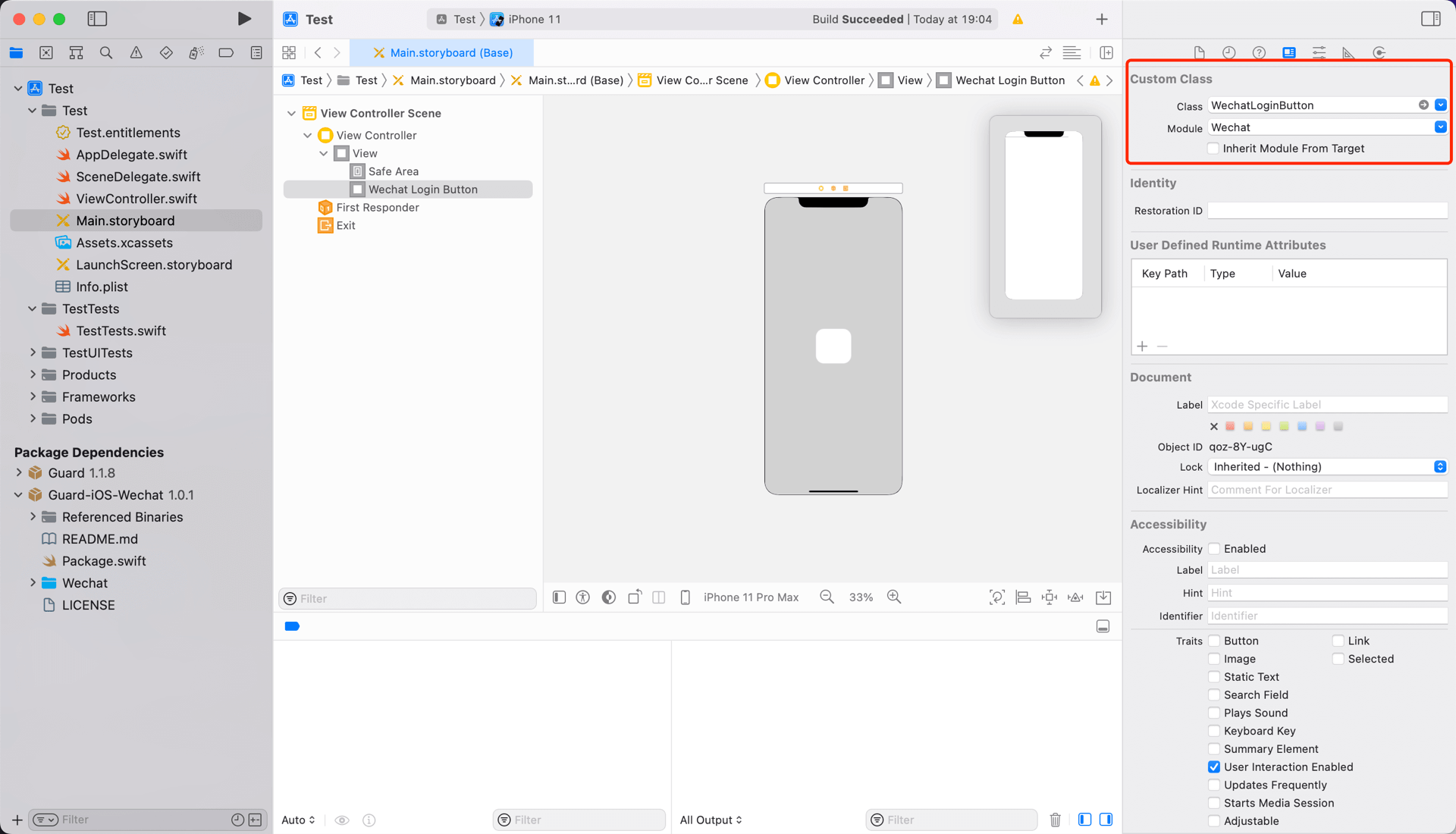
Task: Open the library plus button
Action: (x=1101, y=19)
